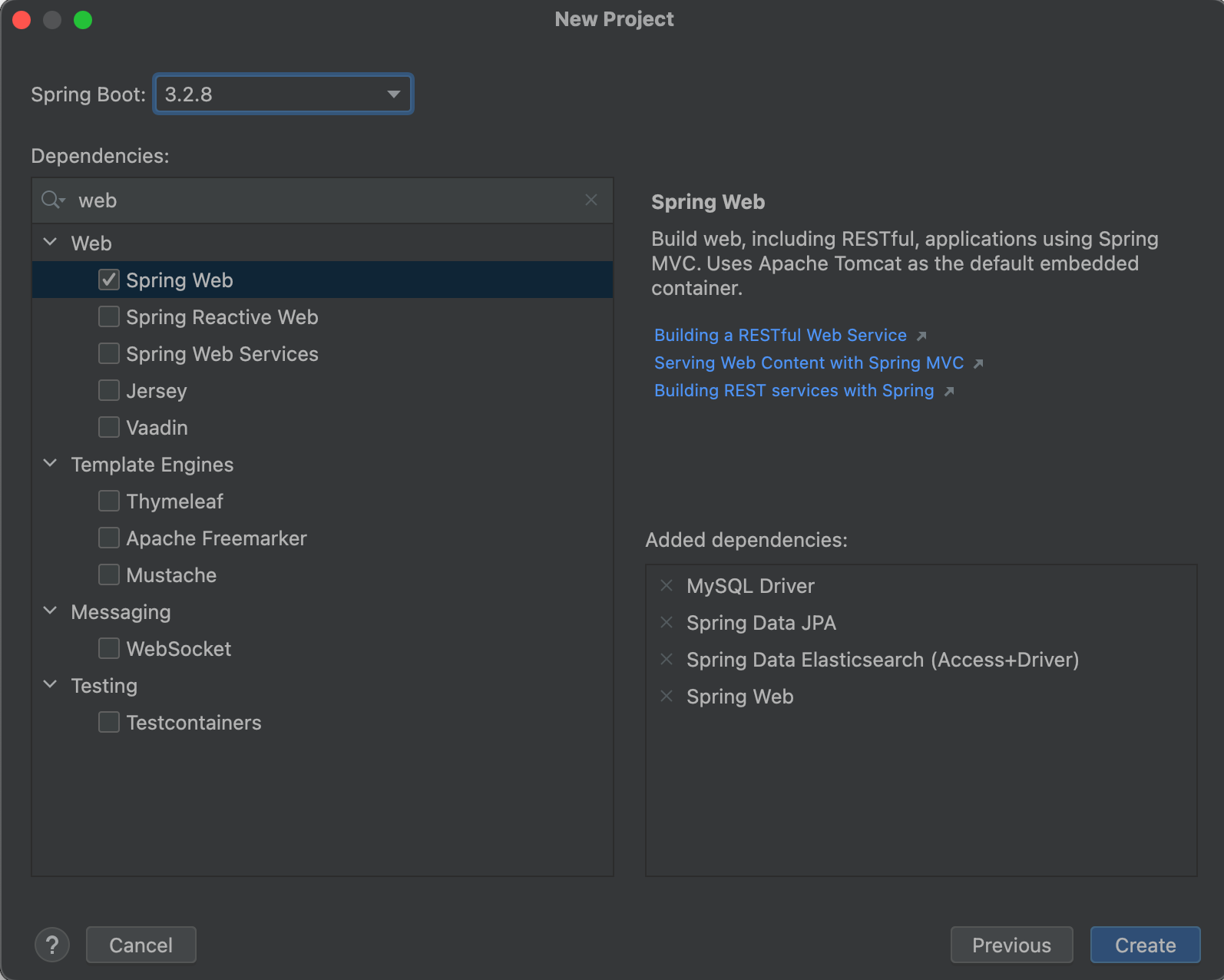Click external arrow icon beside Building a RESTful Web Service
The width and height of the screenshot is (1224, 980).
921,336
